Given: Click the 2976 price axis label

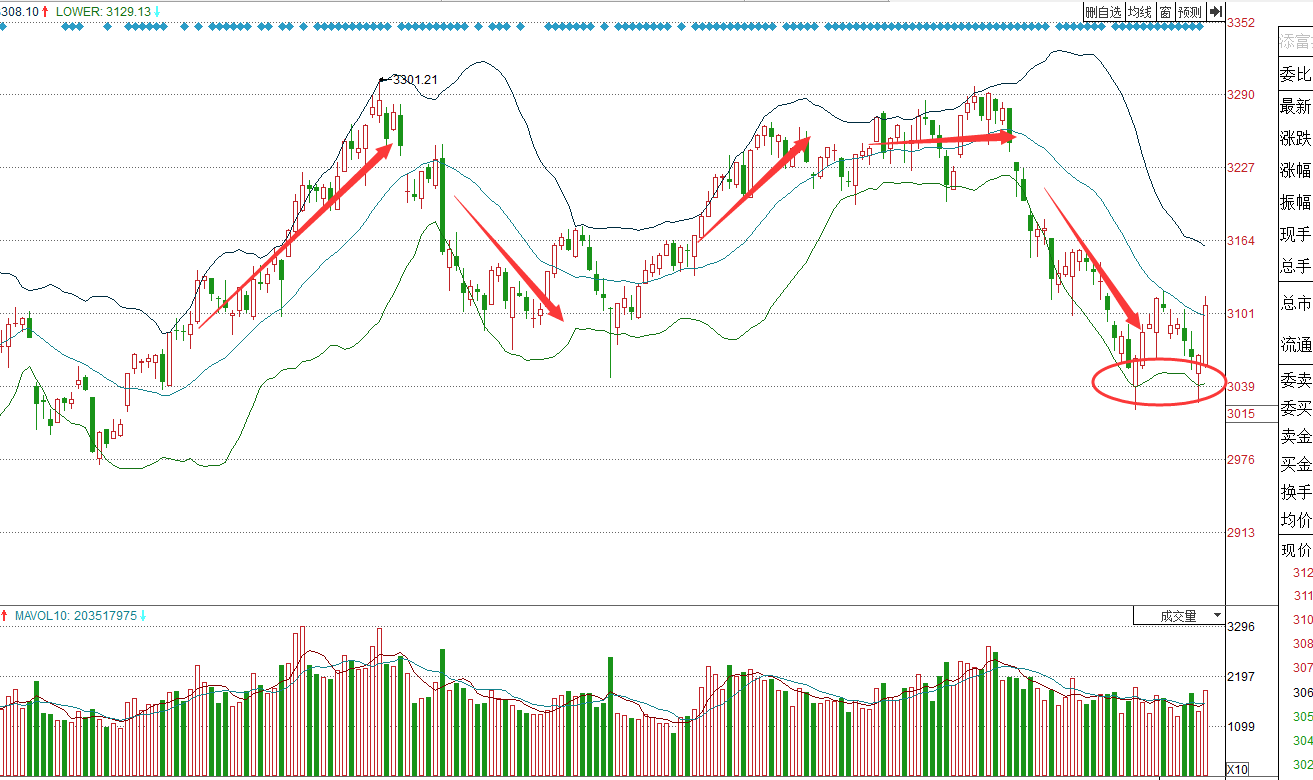Looking at the screenshot, I should [1241, 460].
